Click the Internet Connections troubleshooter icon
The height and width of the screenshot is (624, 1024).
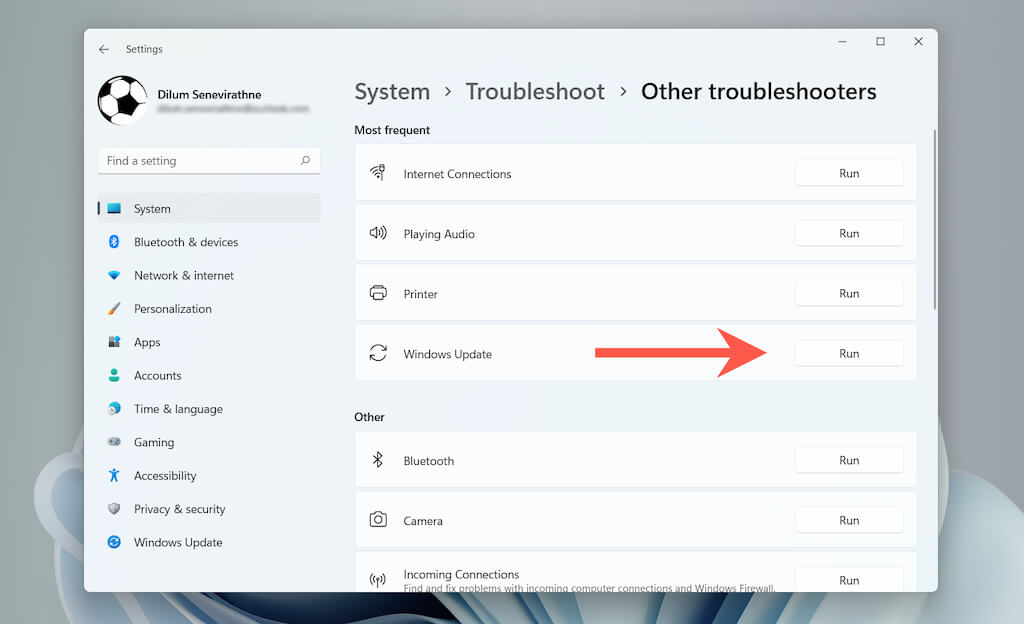point(378,172)
